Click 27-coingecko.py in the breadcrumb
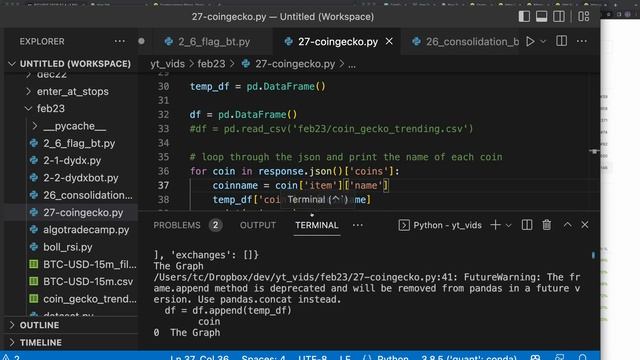 coord(295,64)
